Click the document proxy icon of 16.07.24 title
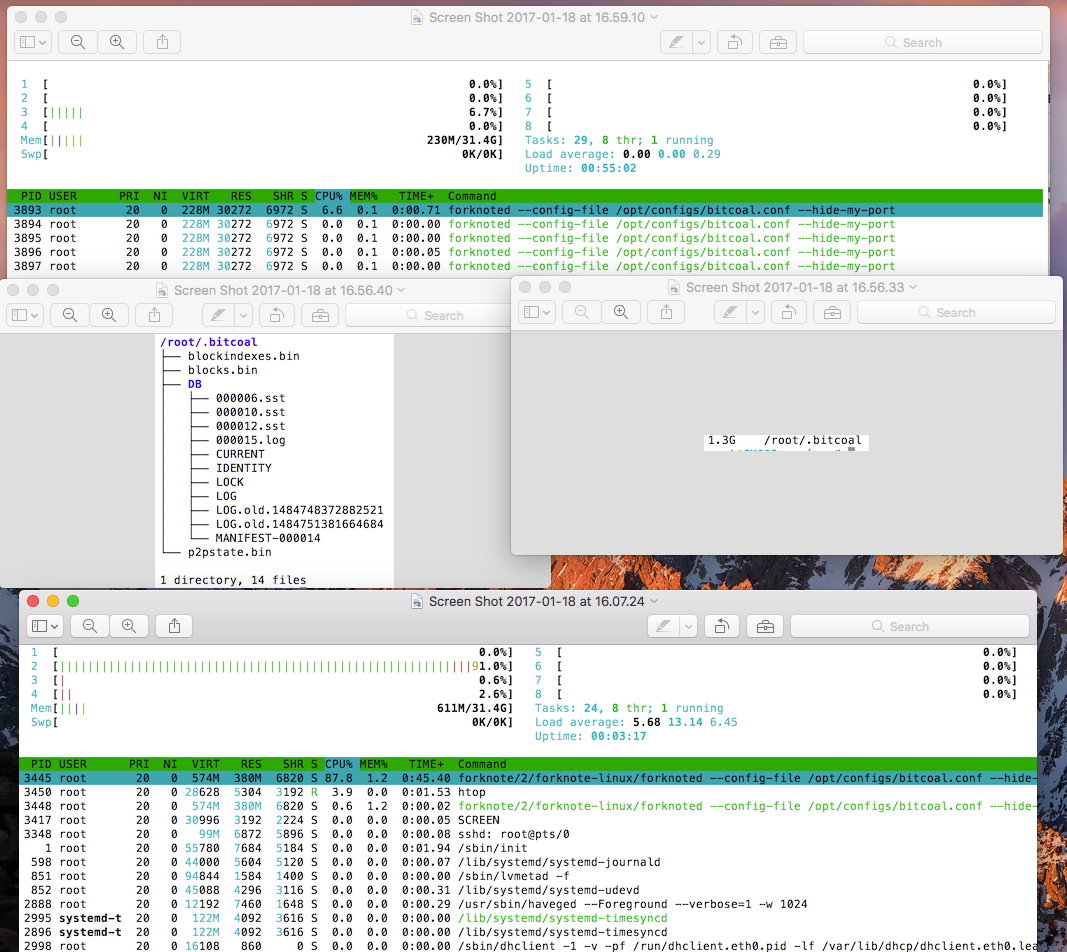Viewport: 1067px width, 952px height. 417,601
